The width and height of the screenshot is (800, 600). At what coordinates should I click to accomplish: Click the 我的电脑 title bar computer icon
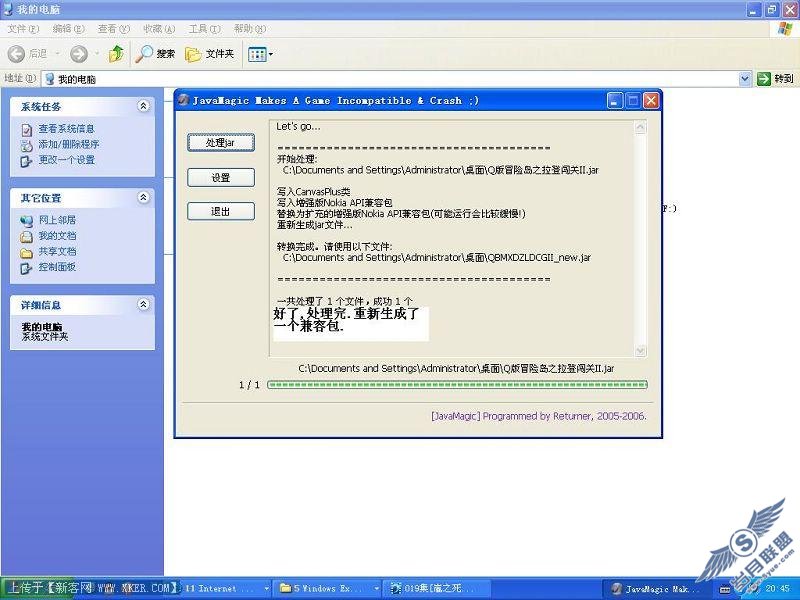(x=8, y=9)
